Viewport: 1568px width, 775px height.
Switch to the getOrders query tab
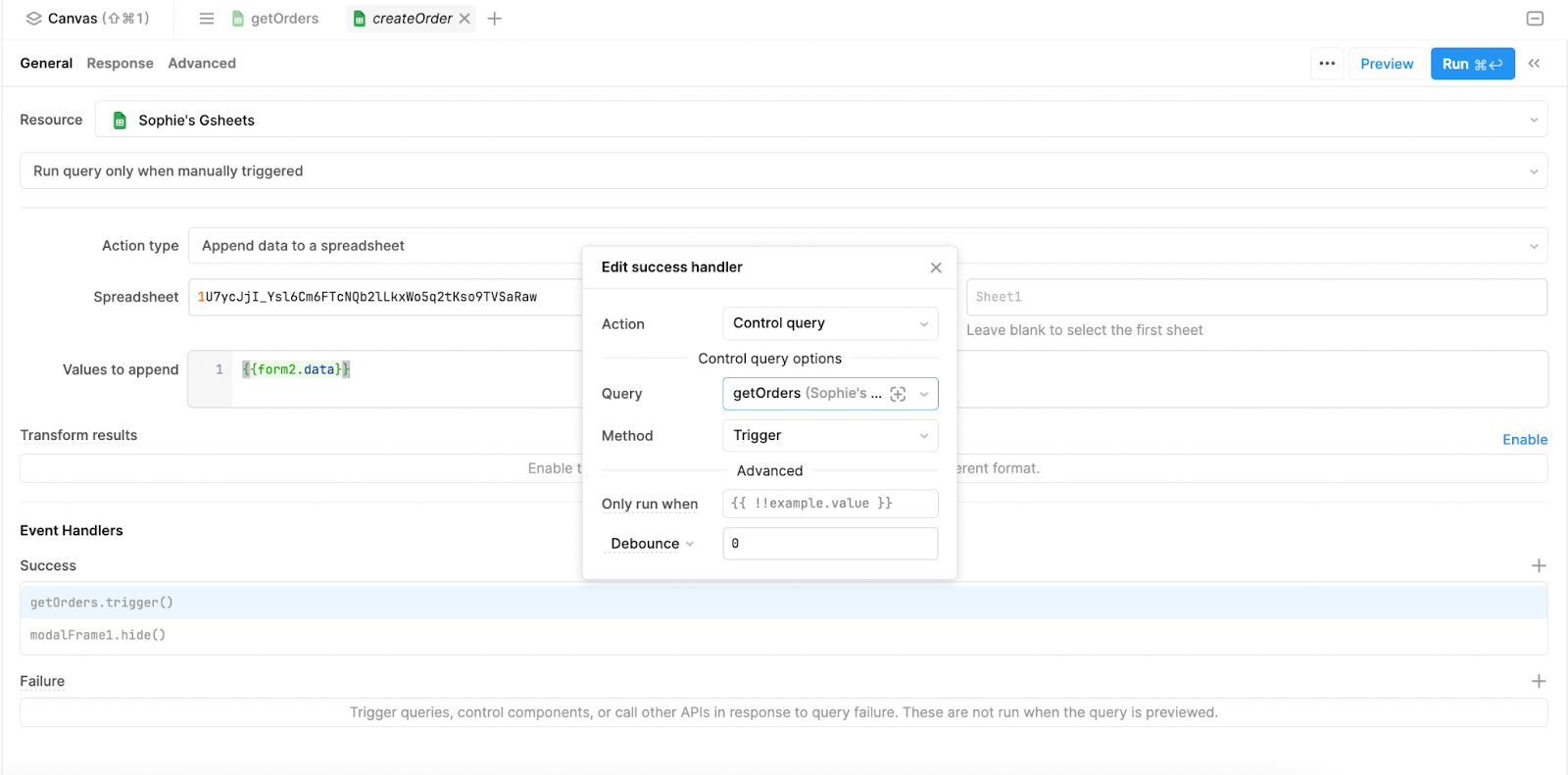[x=275, y=19]
